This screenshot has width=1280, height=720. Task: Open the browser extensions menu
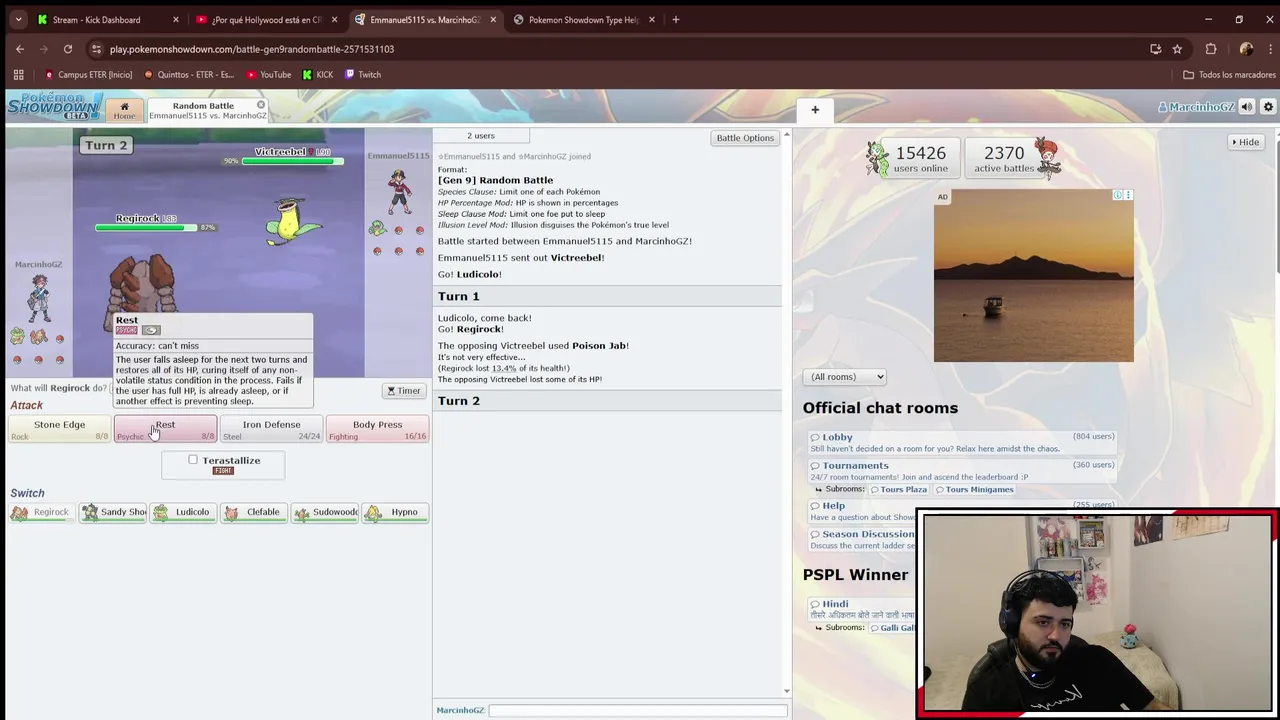1211,49
